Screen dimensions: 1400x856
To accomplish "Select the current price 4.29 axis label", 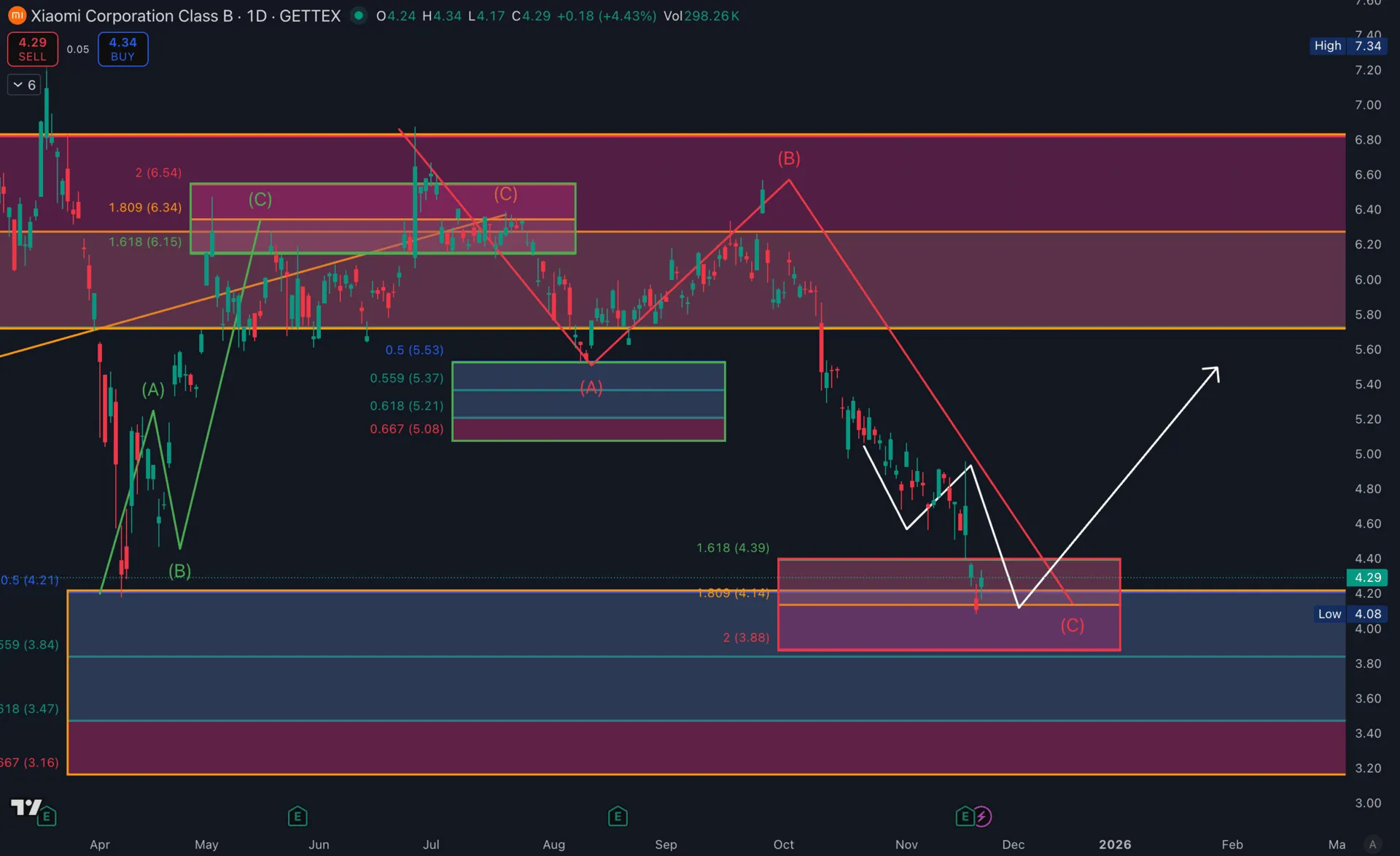I will 1367,577.
